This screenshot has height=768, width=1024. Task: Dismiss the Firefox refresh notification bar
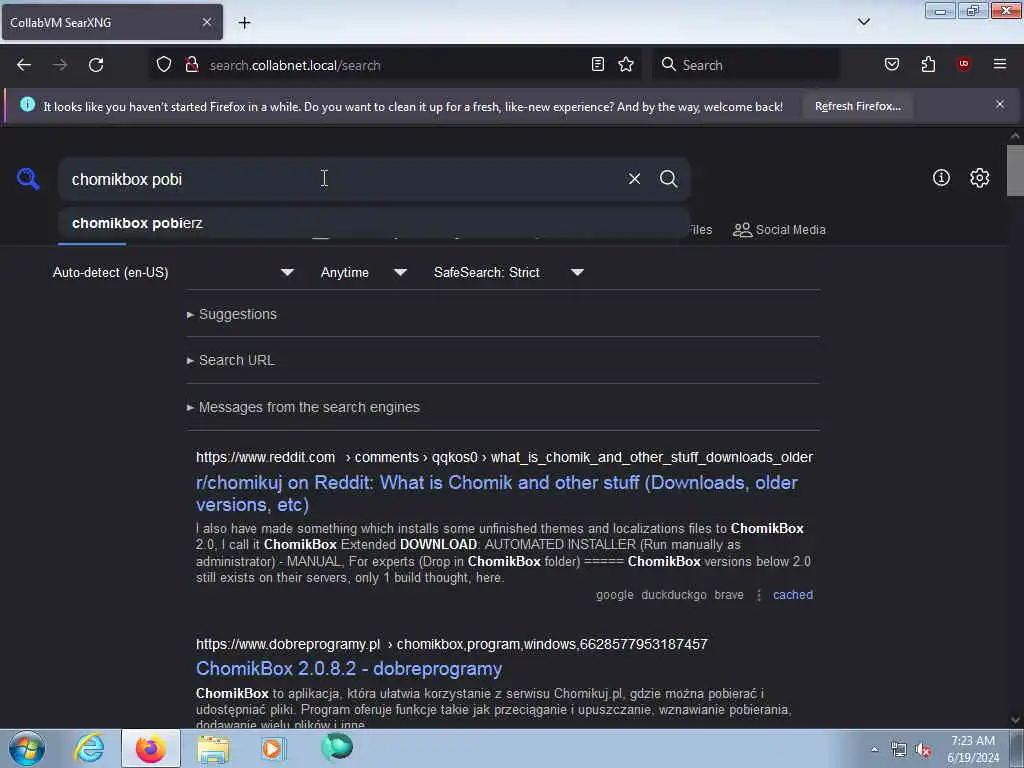(x=1000, y=104)
